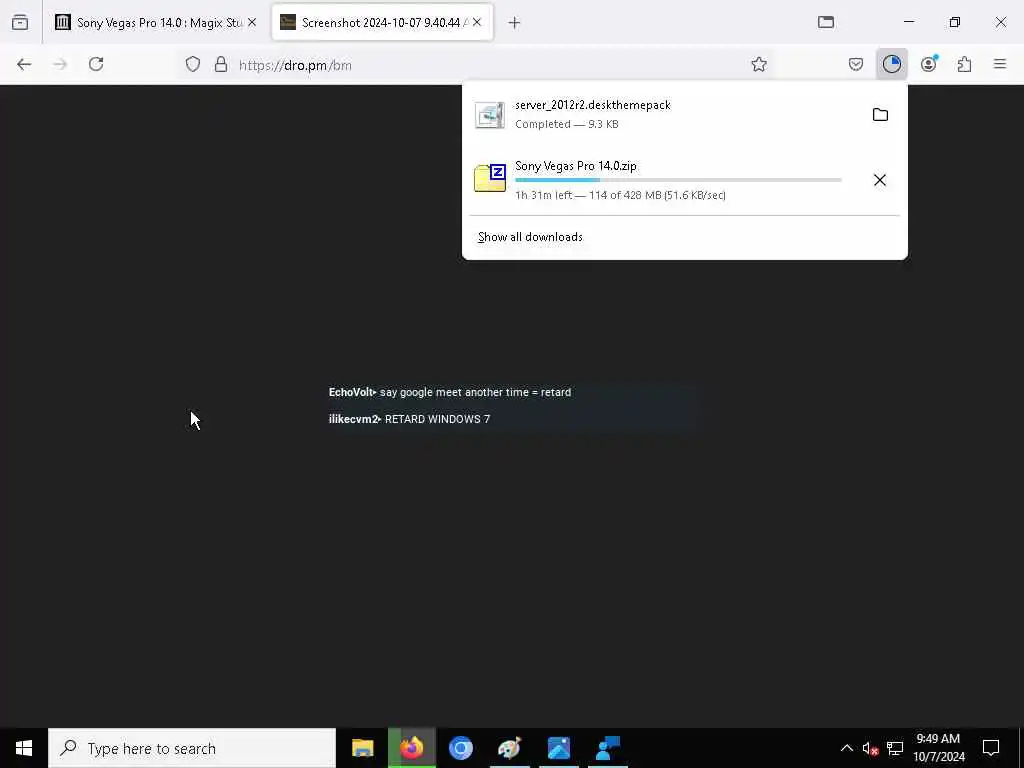The width and height of the screenshot is (1024, 768).
Task: Open the Windows Start menu
Action: point(24,748)
